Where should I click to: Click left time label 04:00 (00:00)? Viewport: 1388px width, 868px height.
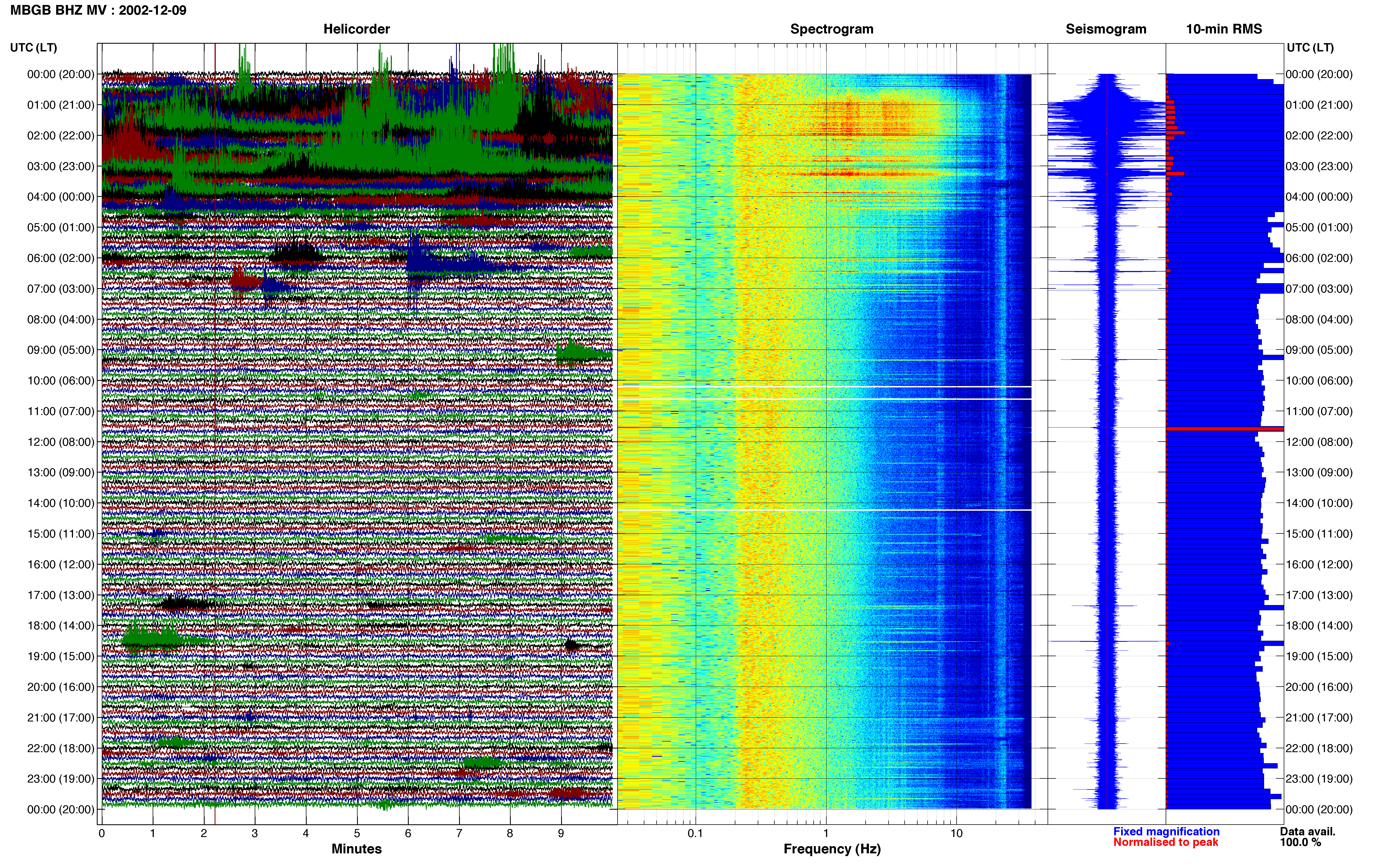click(61, 197)
